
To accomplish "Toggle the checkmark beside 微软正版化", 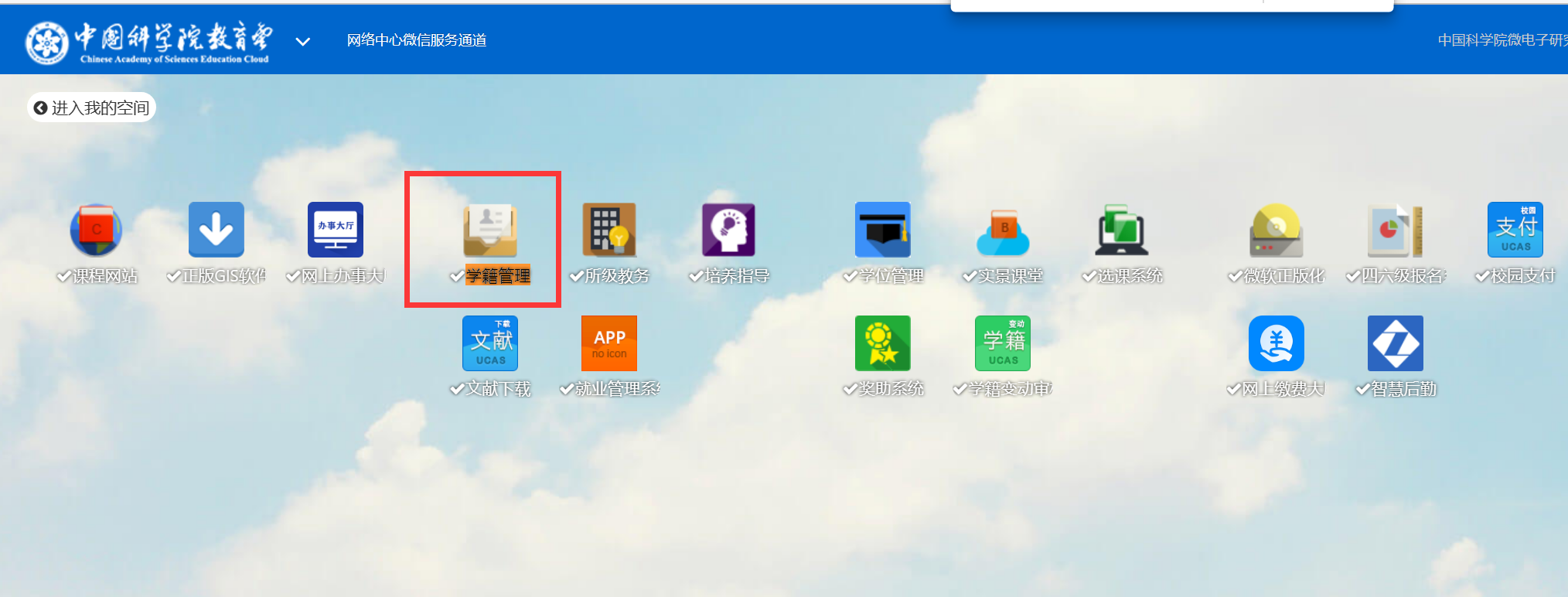I will [x=1235, y=276].
